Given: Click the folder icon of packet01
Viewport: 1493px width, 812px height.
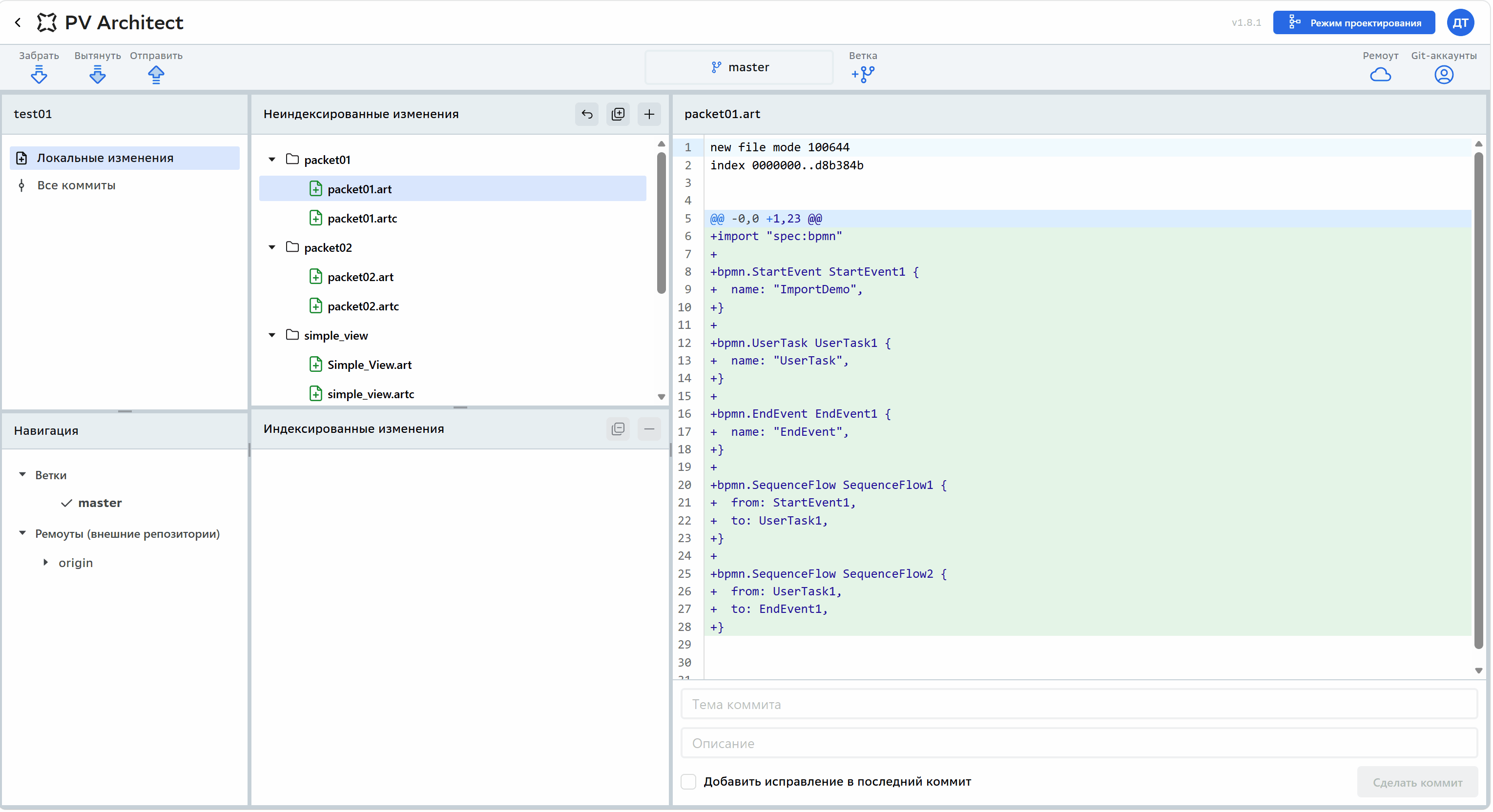Looking at the screenshot, I should tap(292, 159).
